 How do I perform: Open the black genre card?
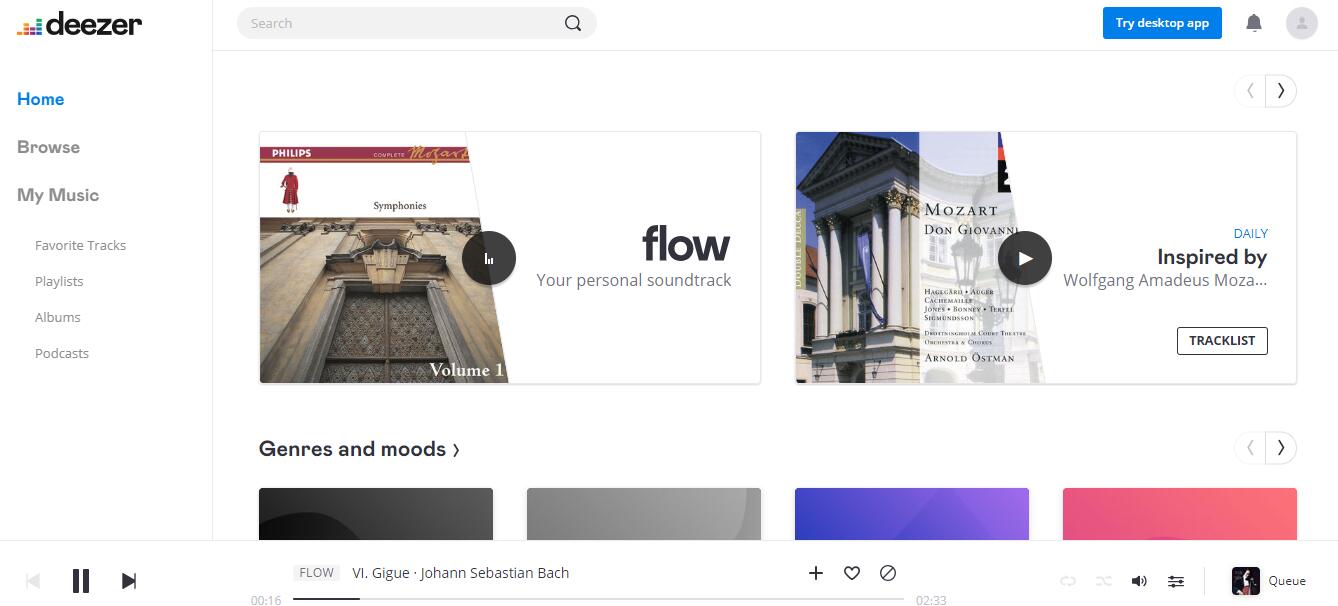(x=376, y=514)
